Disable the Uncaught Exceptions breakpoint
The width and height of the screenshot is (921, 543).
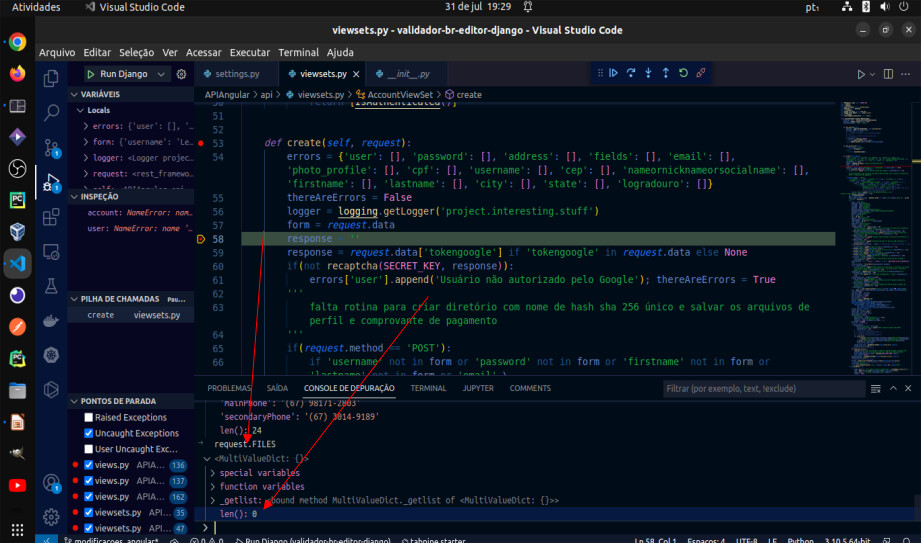click(x=89, y=433)
